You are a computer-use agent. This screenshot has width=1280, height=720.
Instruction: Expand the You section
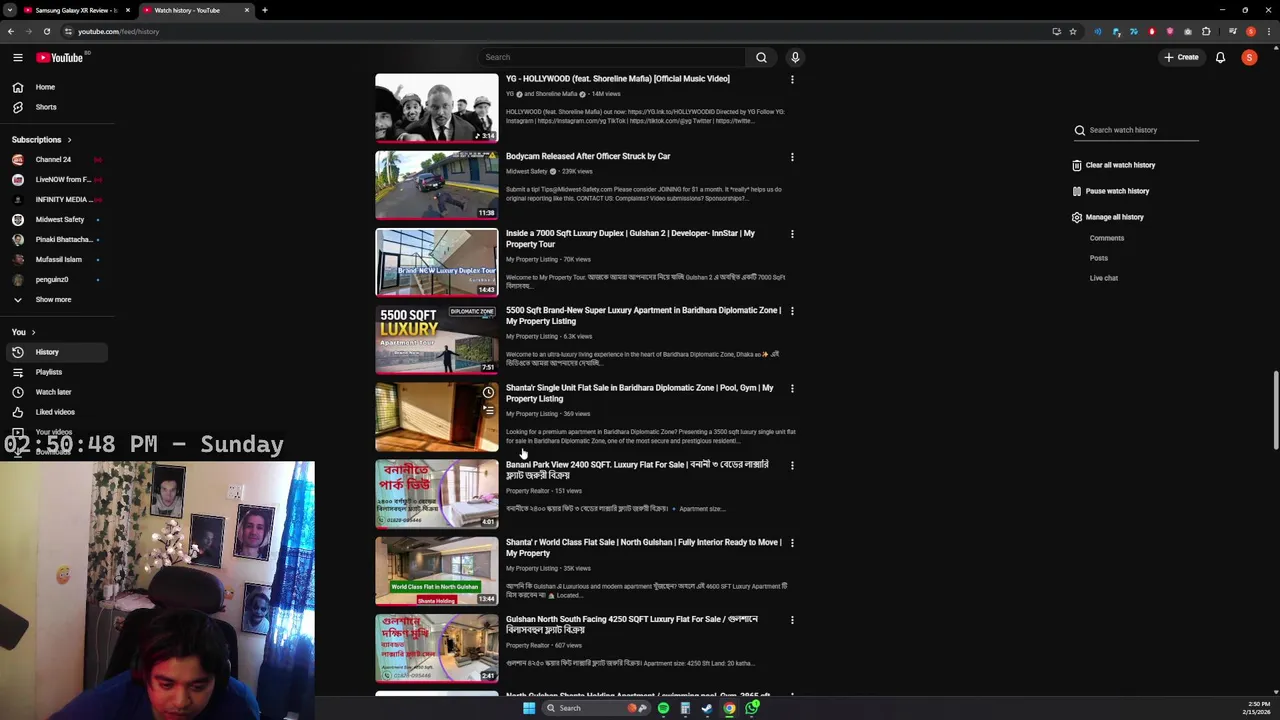[24, 332]
